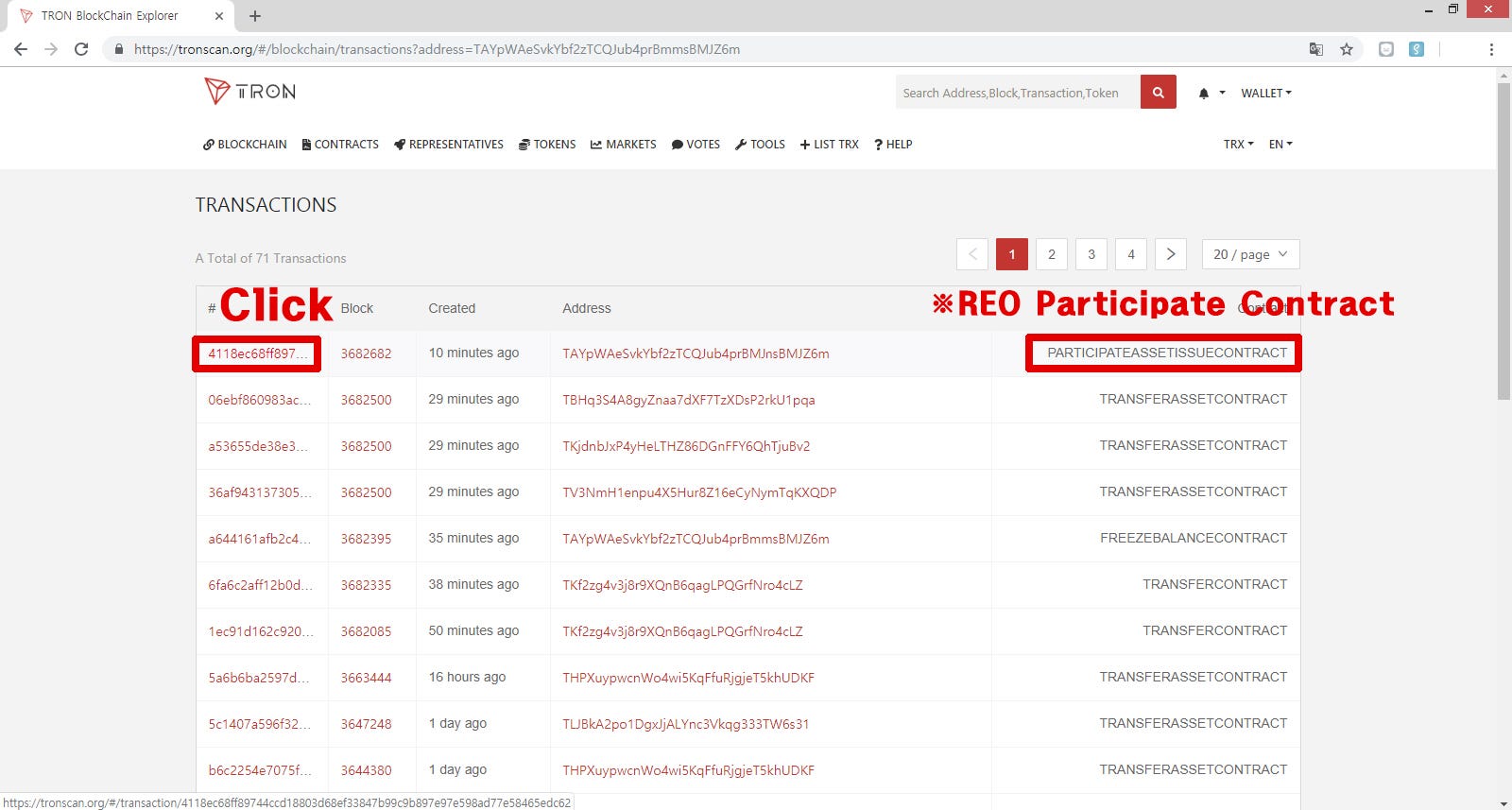1512x810 pixels.
Task: Open transaction a53655de38e3...
Action: tap(258, 446)
